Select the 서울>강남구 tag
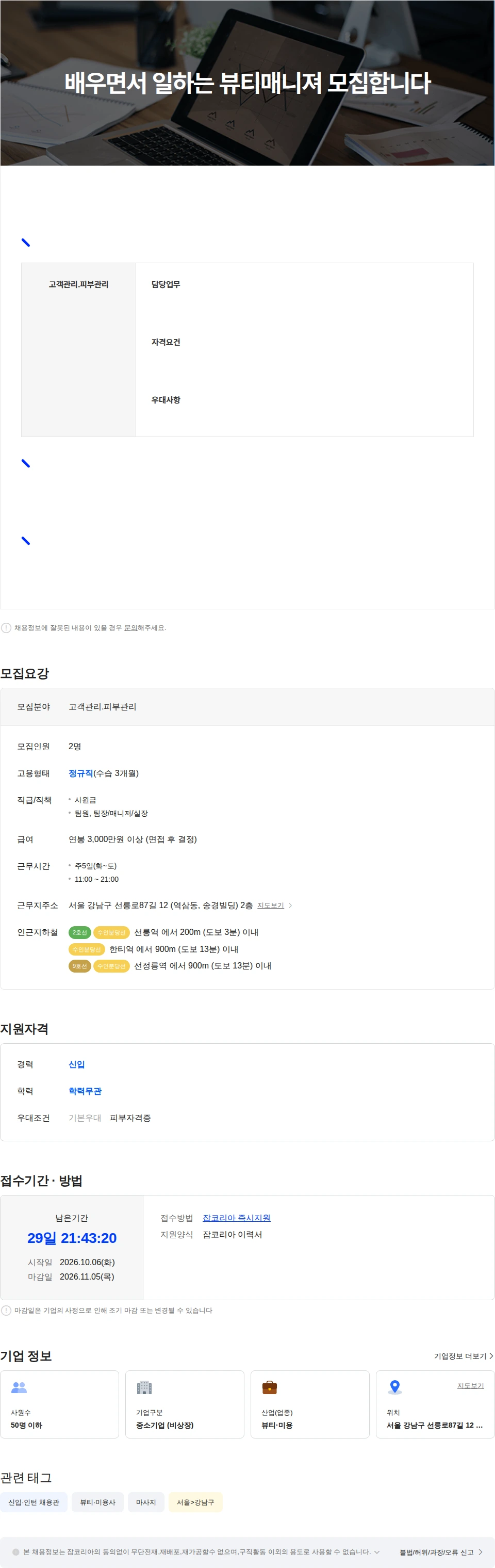 196,1502
